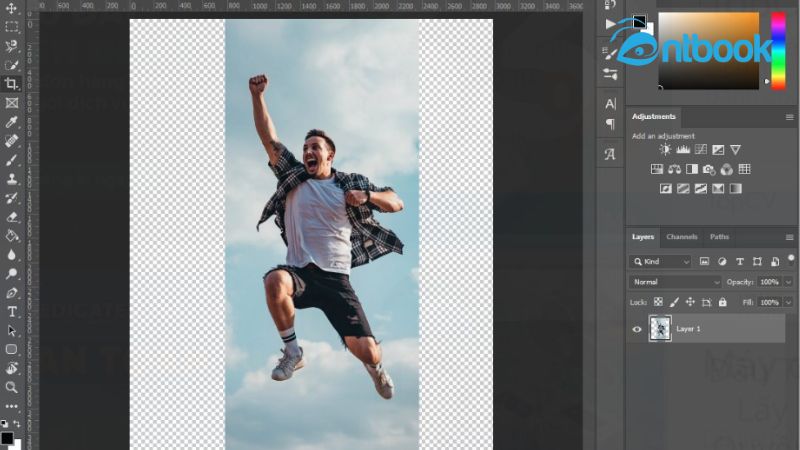Open the Kind filter dropdown
The width and height of the screenshot is (800, 450).
pos(660,262)
